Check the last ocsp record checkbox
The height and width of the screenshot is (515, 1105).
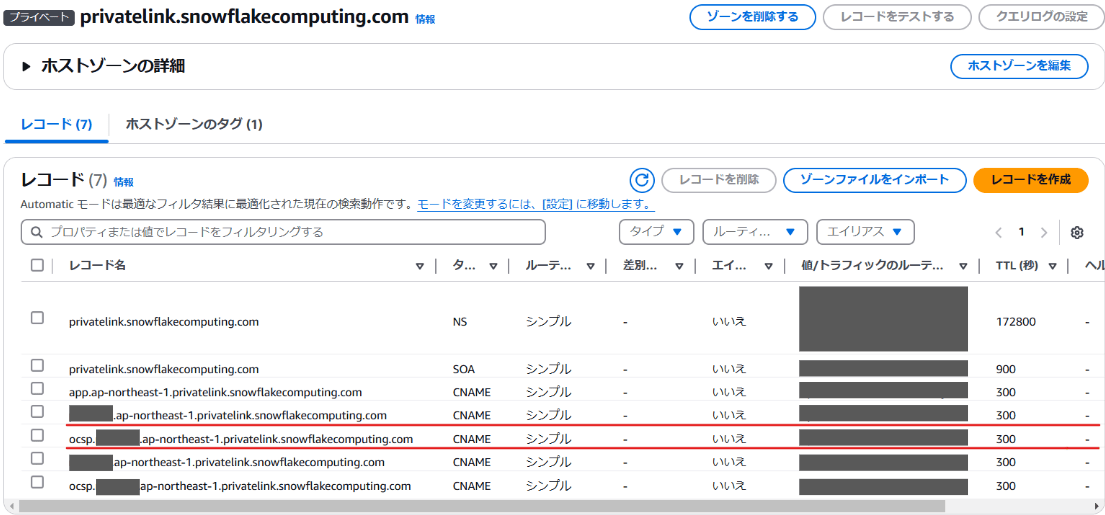(37, 483)
